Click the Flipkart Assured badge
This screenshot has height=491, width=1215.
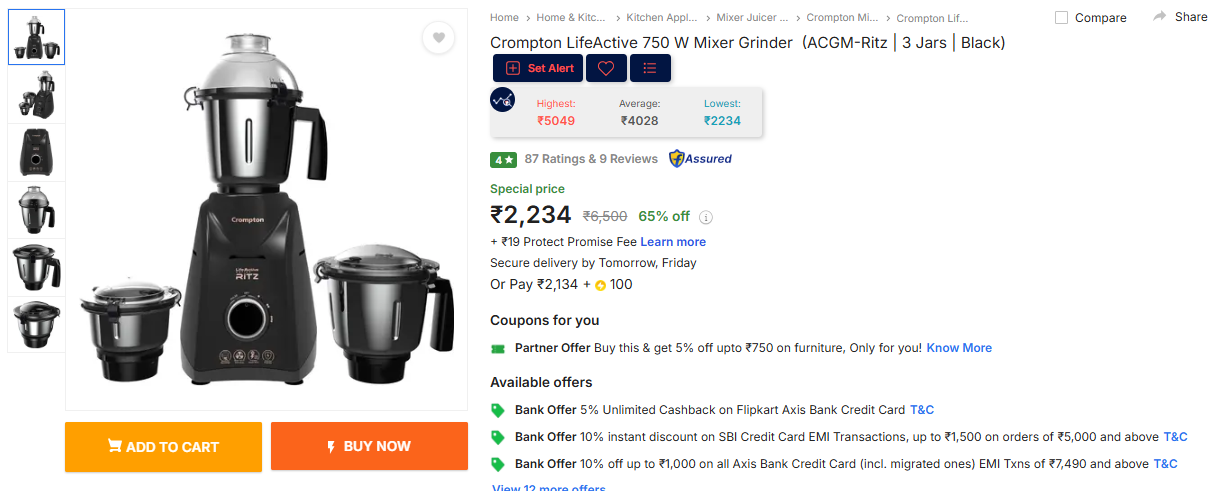(x=700, y=159)
